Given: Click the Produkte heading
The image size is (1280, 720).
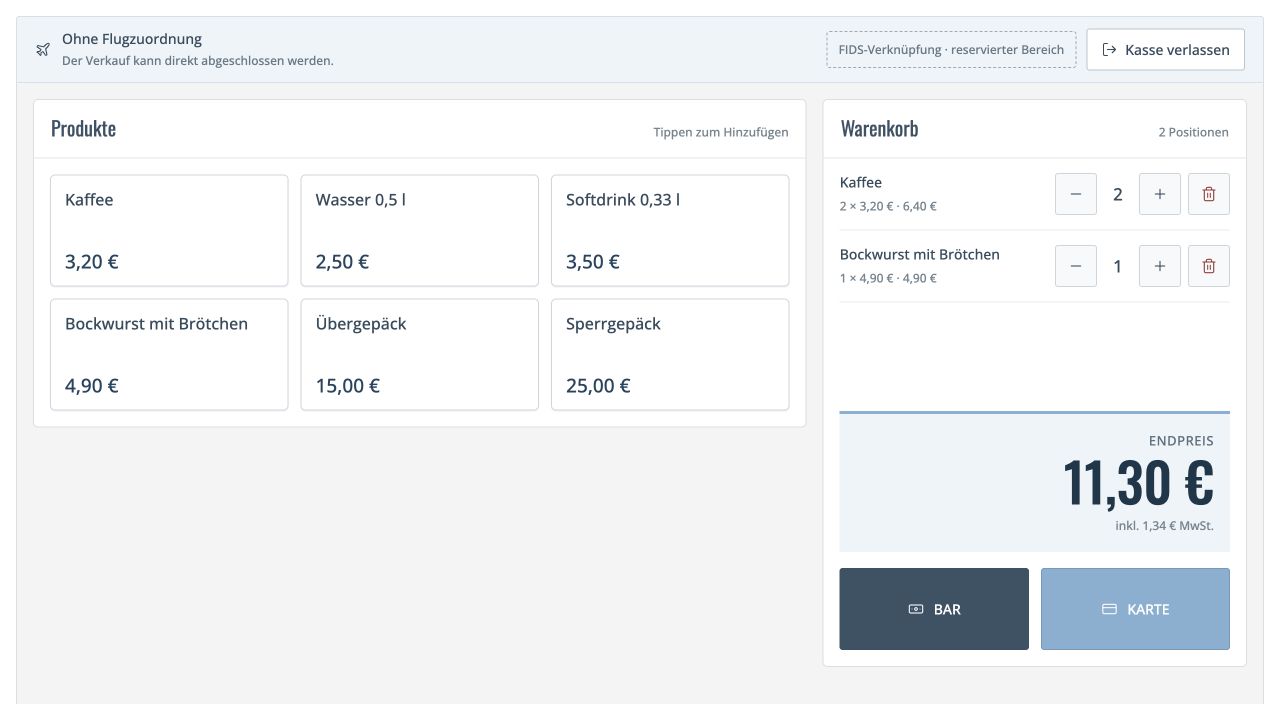Looking at the screenshot, I should (83, 129).
